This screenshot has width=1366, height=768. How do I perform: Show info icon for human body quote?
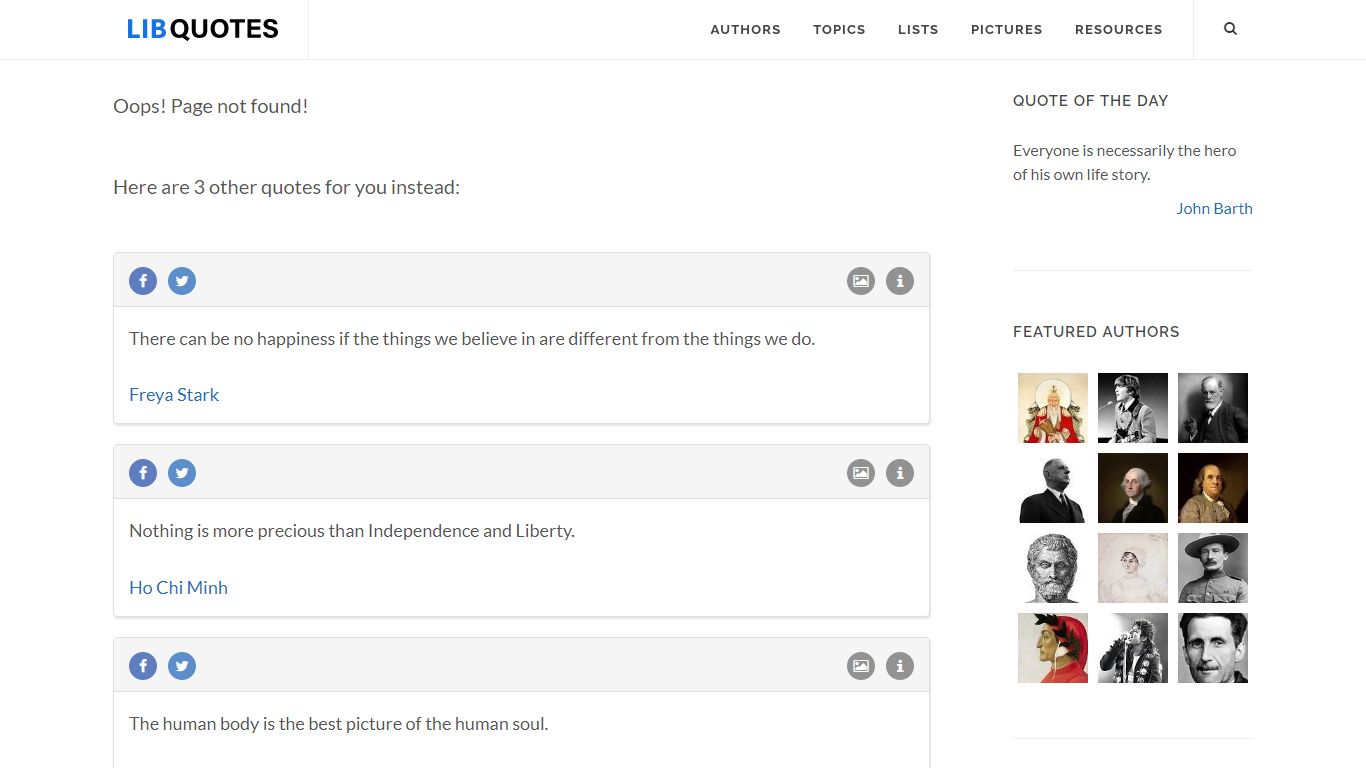coord(900,666)
